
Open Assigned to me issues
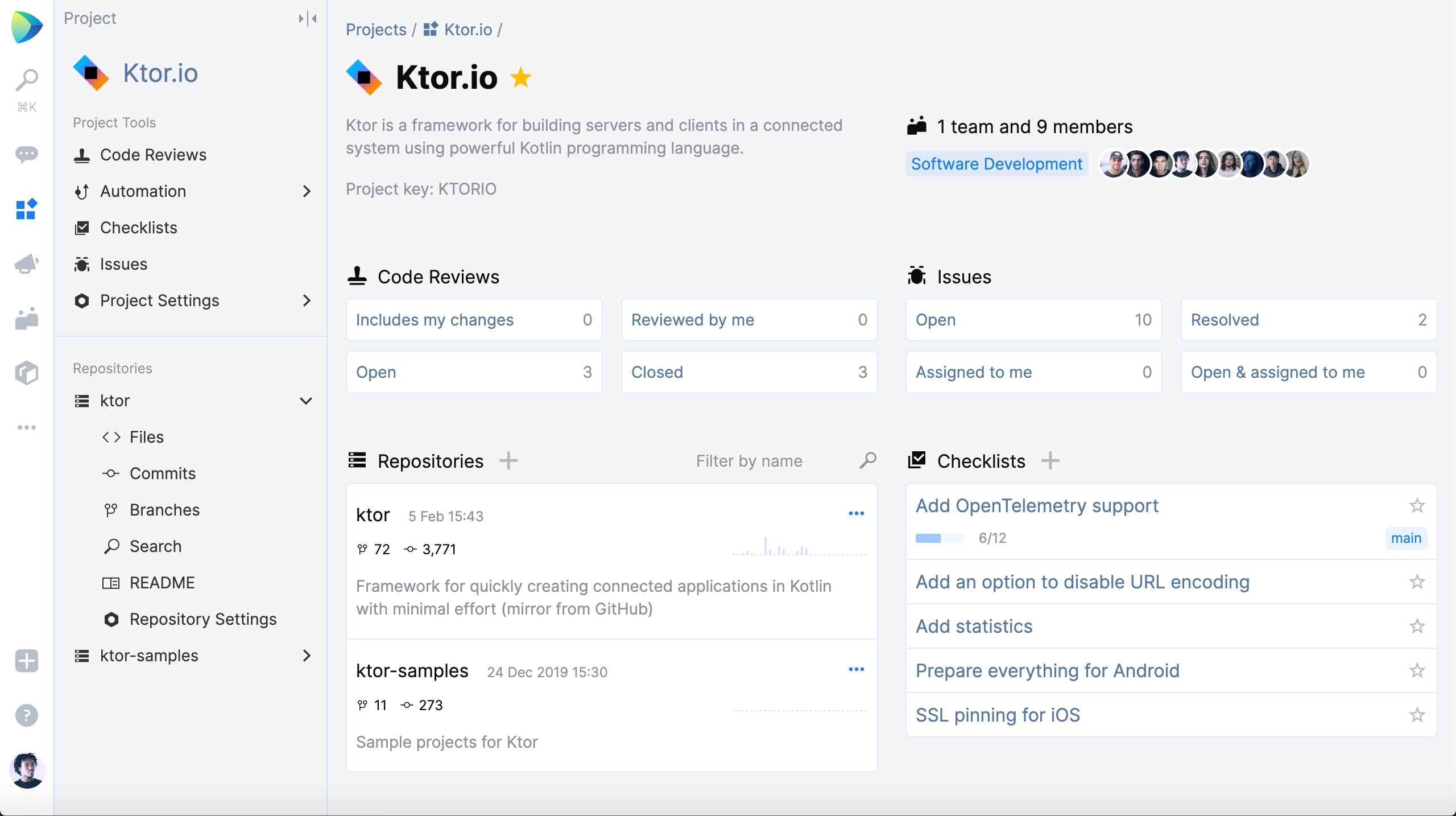tap(1033, 372)
